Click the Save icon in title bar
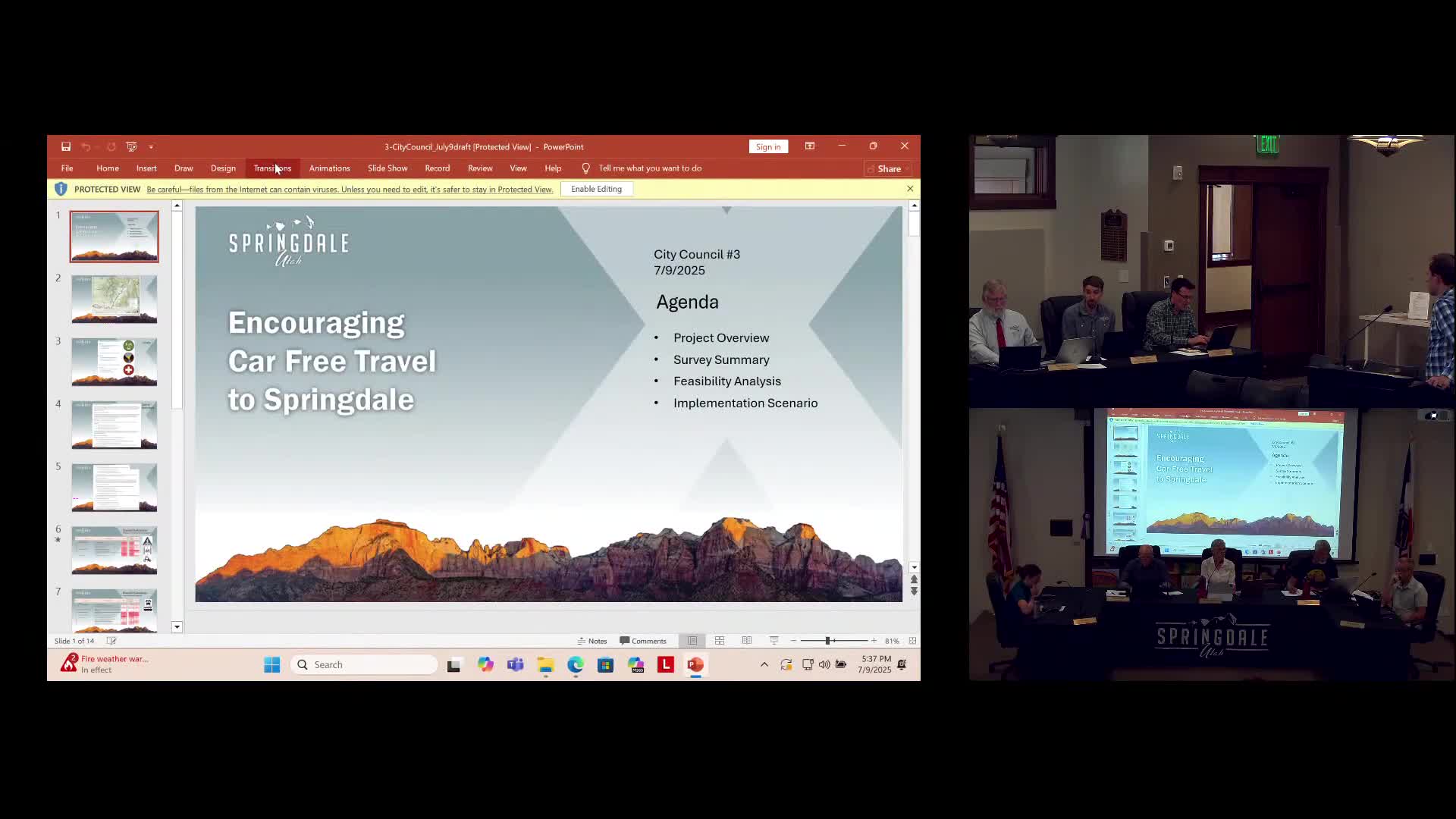The width and height of the screenshot is (1456, 819). 66,146
